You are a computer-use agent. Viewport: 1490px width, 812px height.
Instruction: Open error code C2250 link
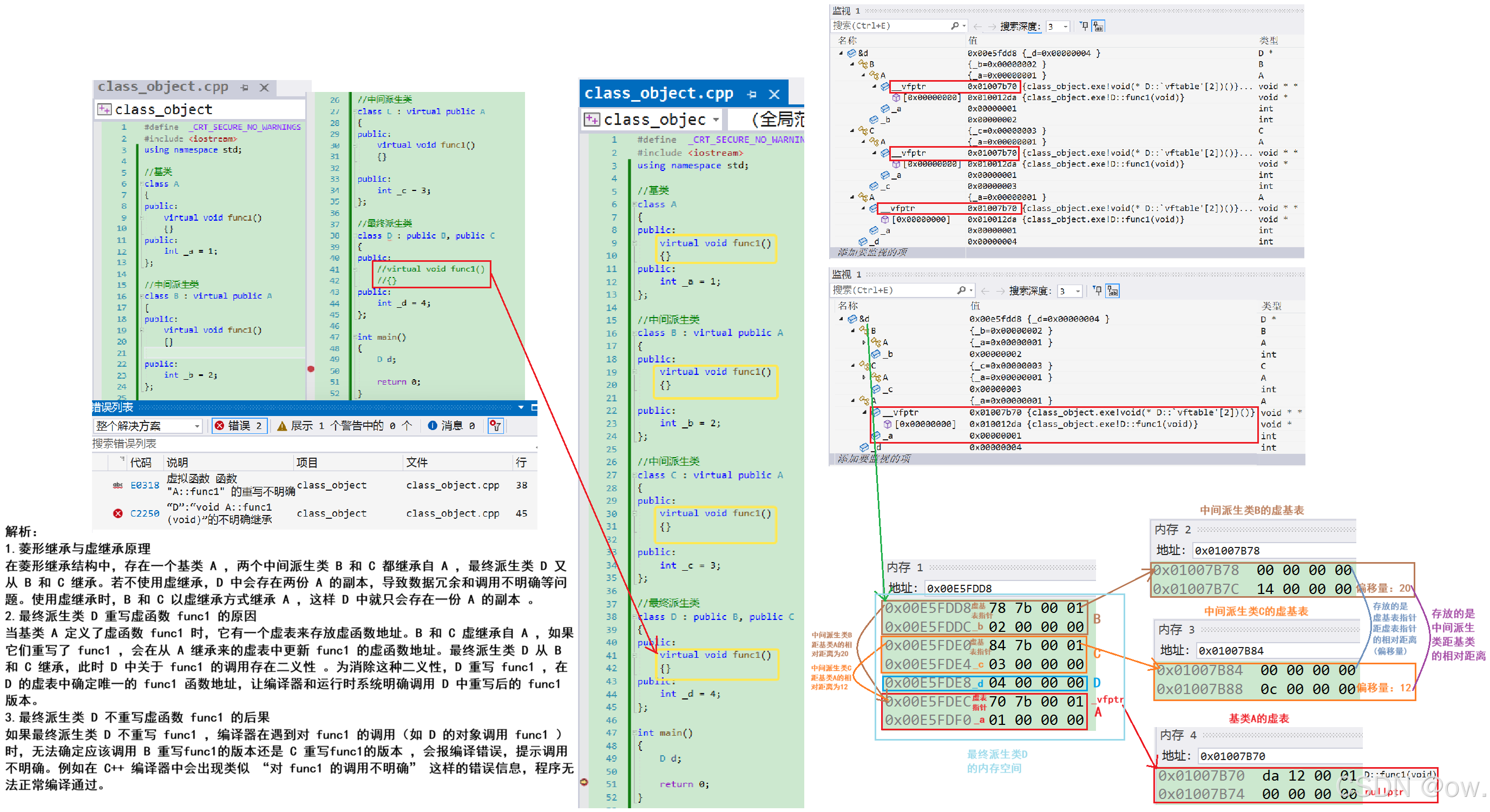145,513
